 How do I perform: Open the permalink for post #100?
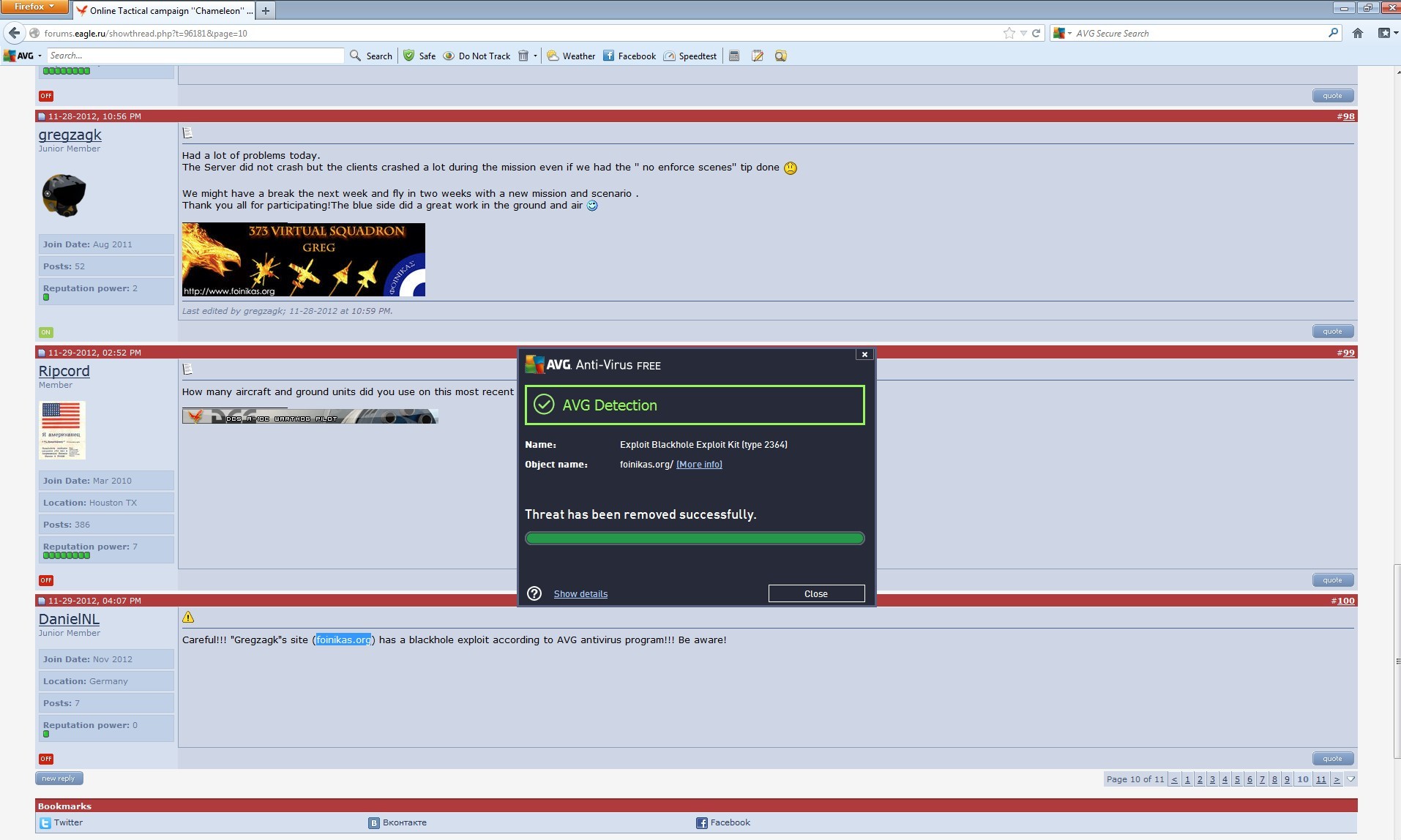(1345, 601)
